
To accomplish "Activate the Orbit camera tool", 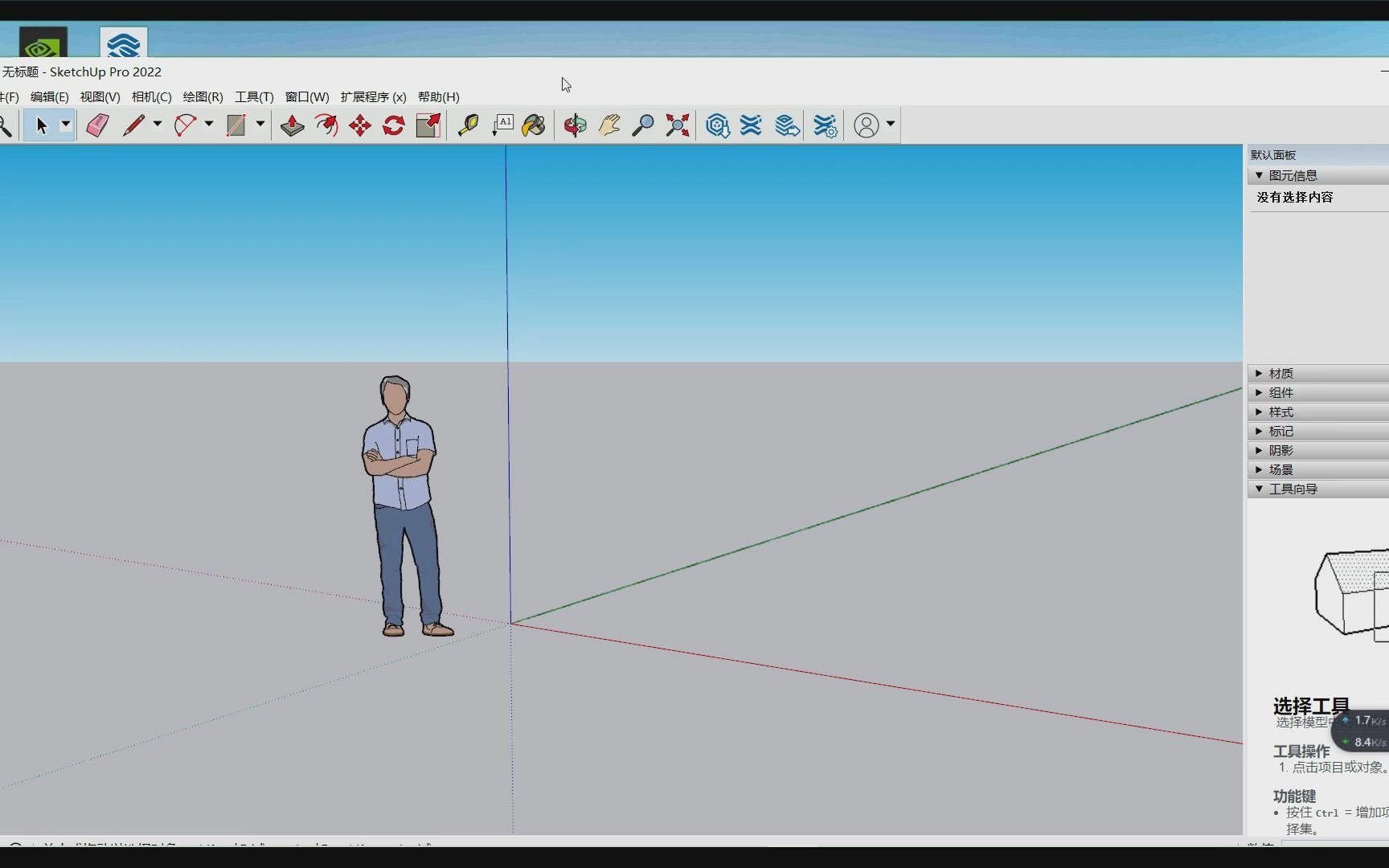I will (574, 125).
